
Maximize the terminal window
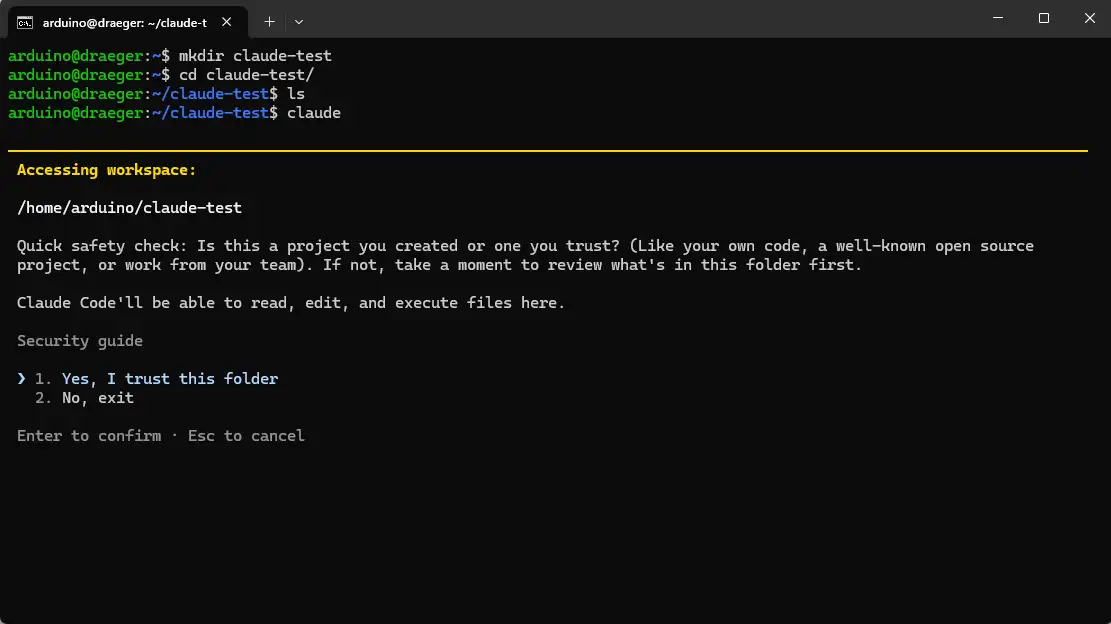1044,18
